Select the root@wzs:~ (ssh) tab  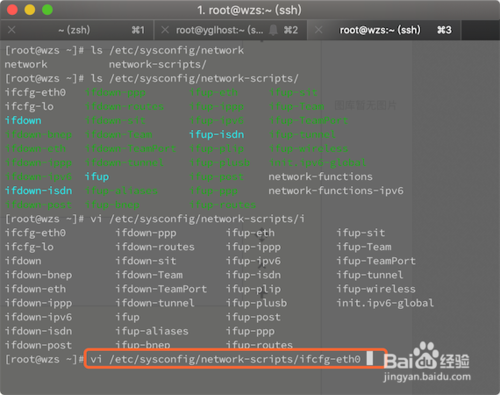click(383, 30)
